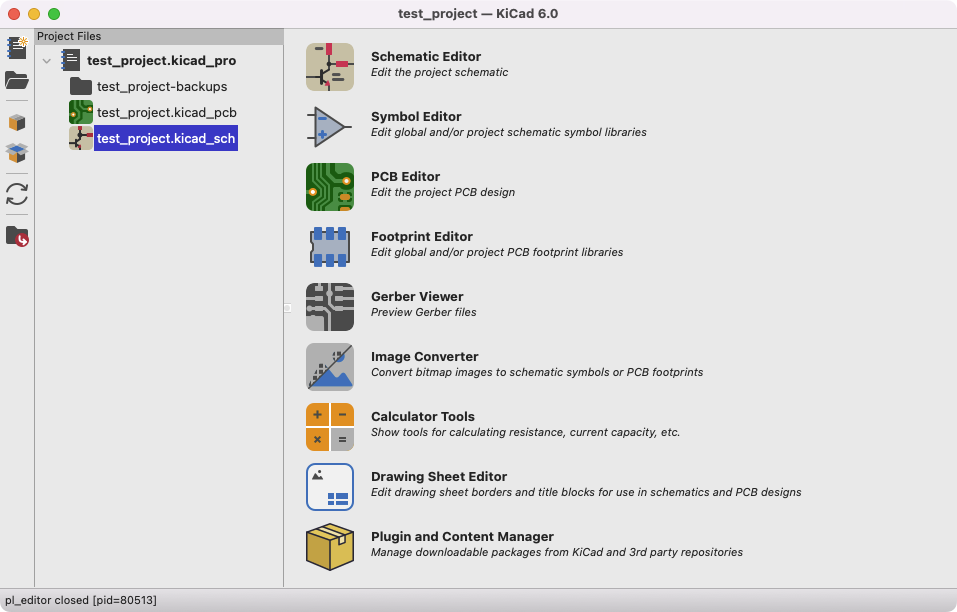
Task: Click the Symbol Editor title text
Action: (x=416, y=116)
